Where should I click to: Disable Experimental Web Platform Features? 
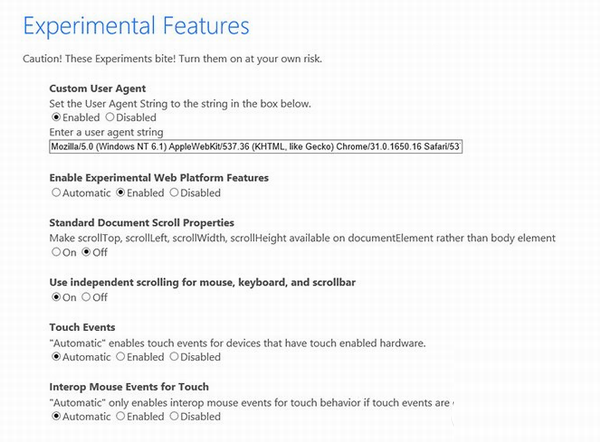click(x=174, y=193)
